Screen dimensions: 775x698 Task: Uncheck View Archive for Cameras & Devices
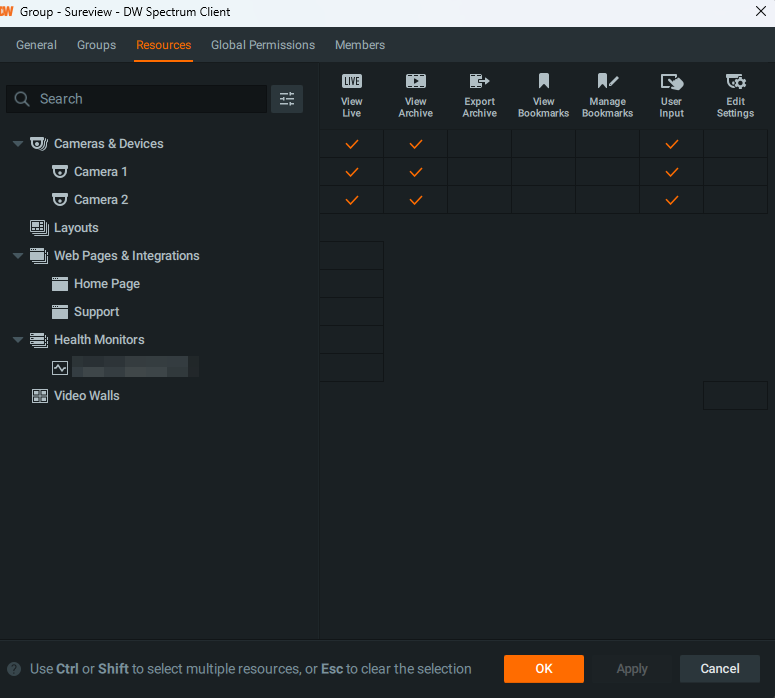tap(416, 144)
